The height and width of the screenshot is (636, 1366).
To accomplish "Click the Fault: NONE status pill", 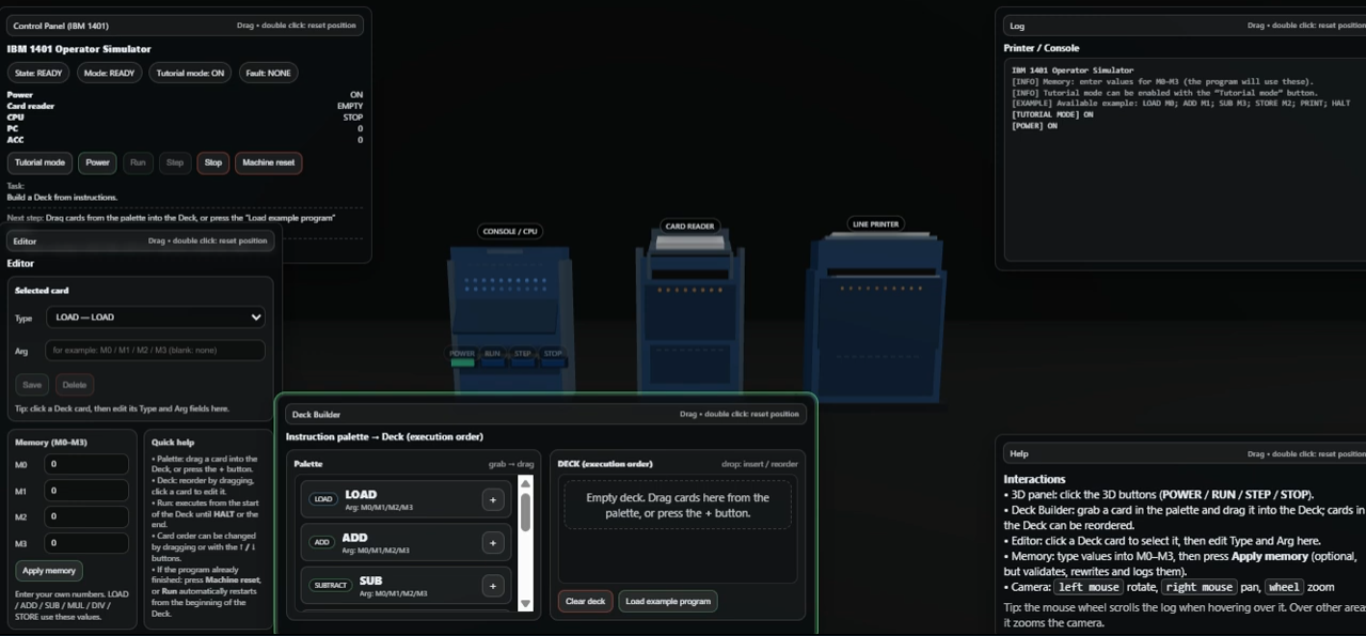I will tap(268, 73).
